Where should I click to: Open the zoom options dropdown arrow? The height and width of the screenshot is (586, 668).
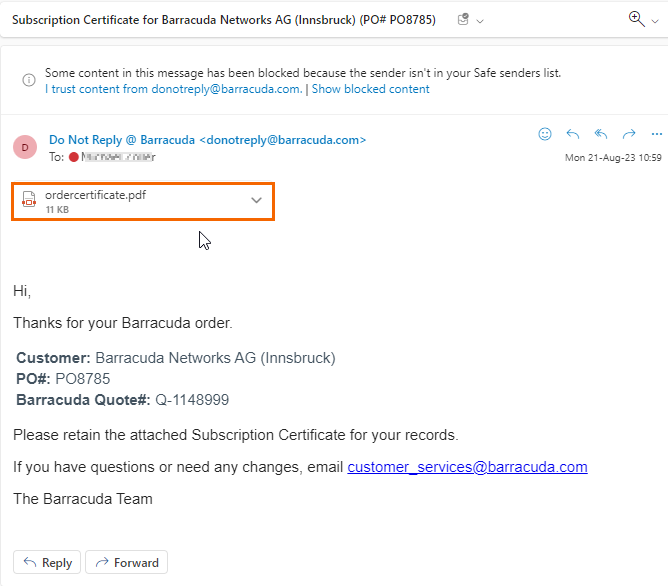click(x=655, y=21)
